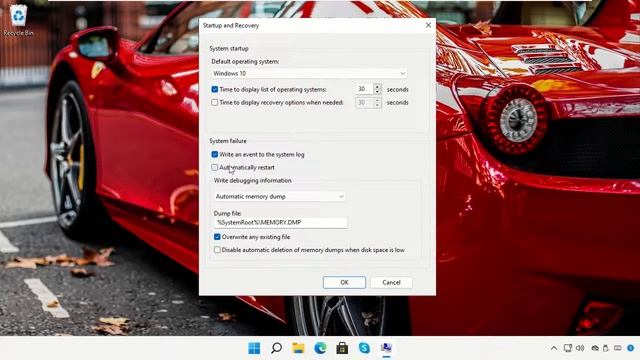This screenshot has height=360, width=640.
Task: Click the System failure group label
Action: click(228, 141)
